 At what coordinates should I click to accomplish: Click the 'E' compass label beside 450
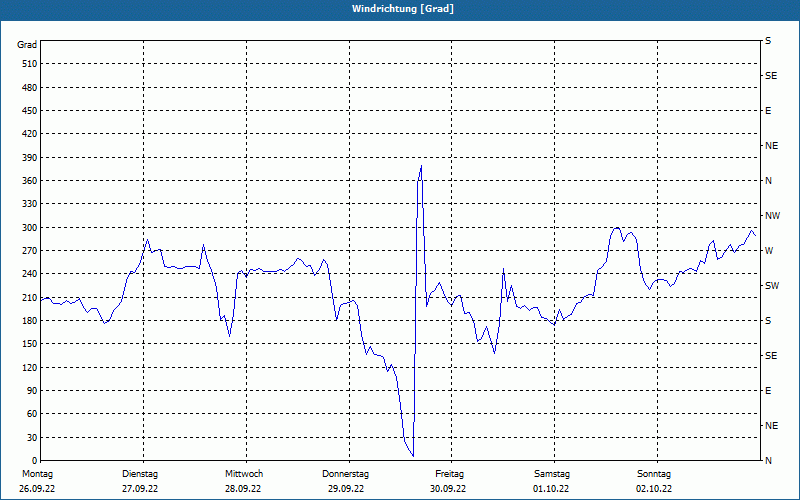(768, 111)
